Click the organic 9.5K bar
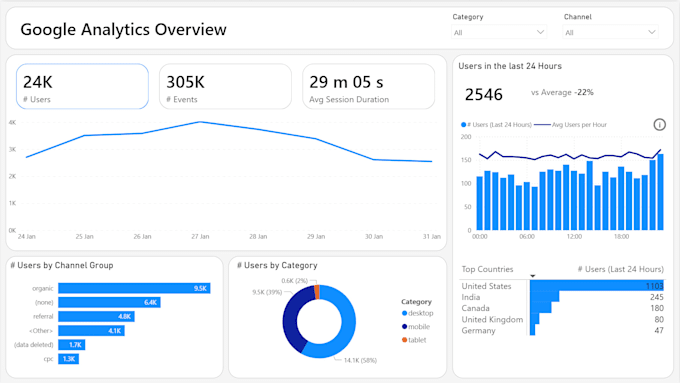The height and width of the screenshot is (383, 680). click(134, 288)
